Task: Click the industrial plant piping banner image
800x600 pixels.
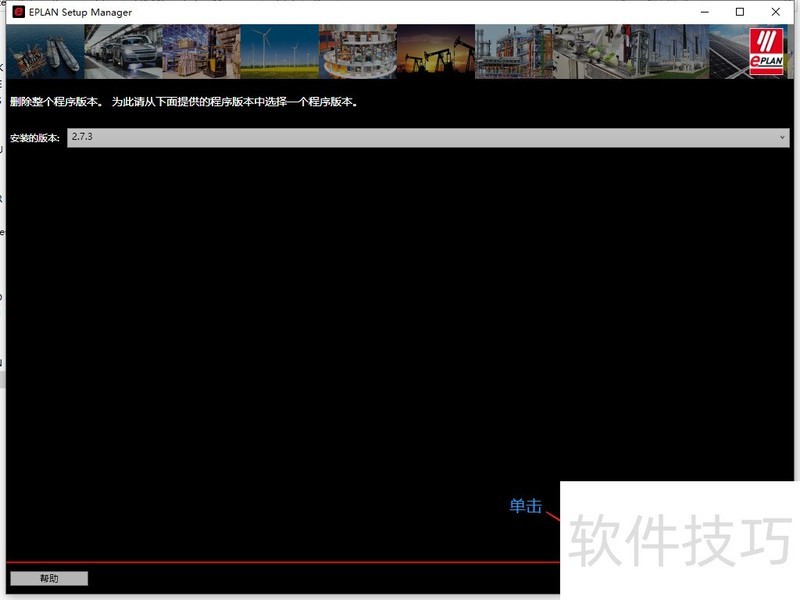Action: [513, 52]
